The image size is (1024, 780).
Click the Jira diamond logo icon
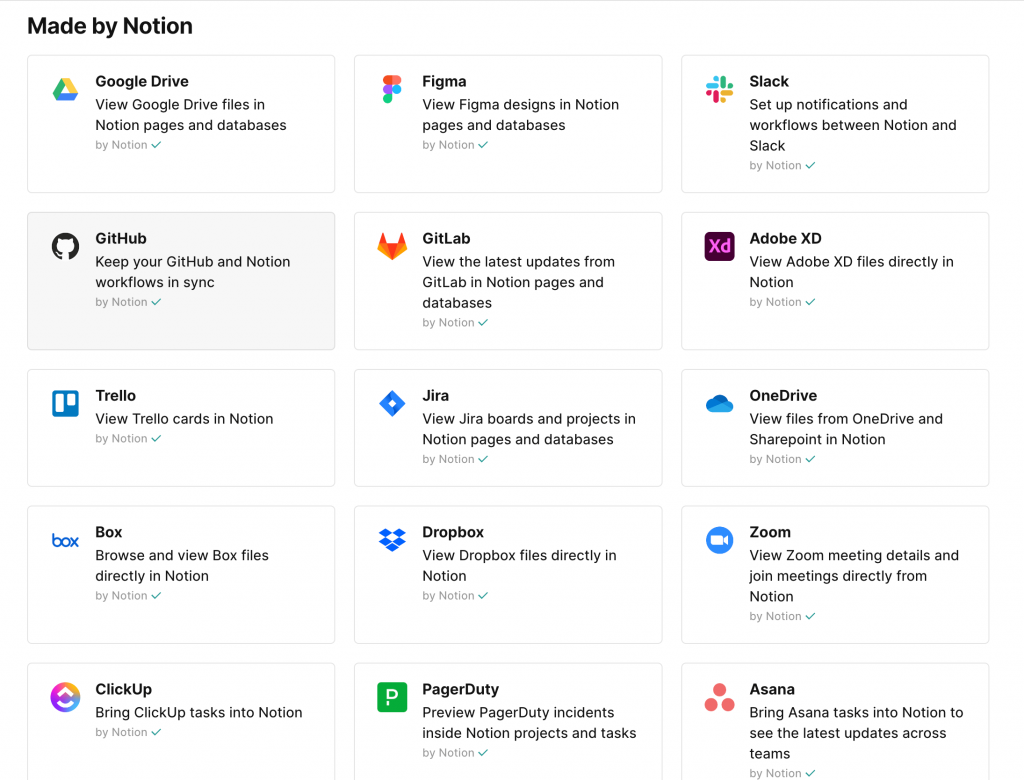tap(391, 404)
